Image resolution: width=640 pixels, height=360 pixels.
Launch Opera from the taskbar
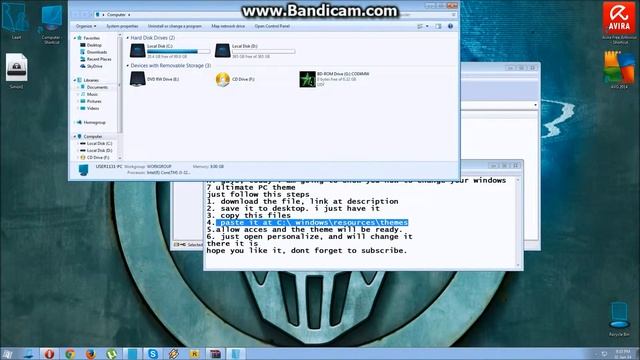(x=49, y=354)
